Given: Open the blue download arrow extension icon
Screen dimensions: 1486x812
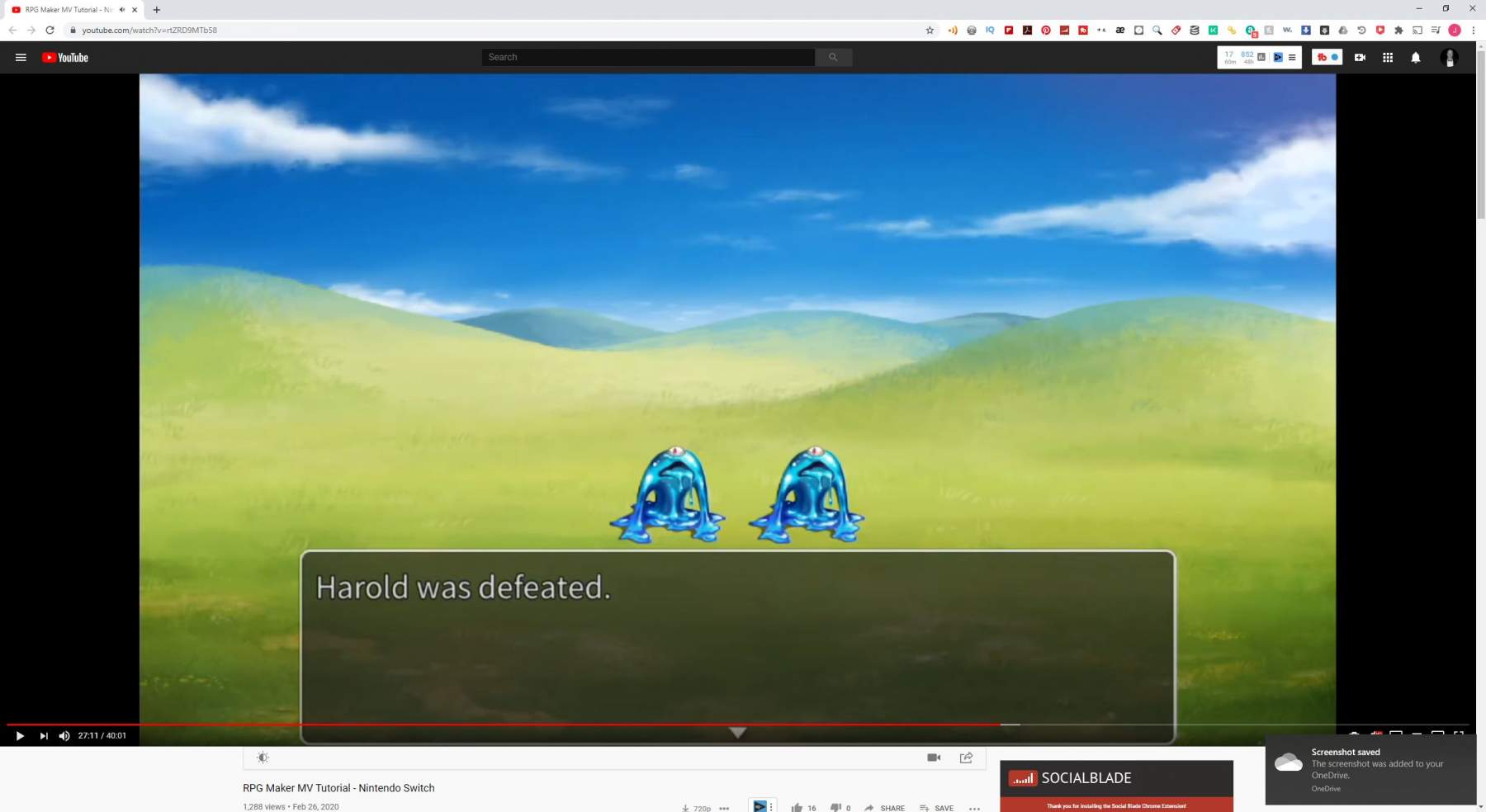Looking at the screenshot, I should 1306,30.
